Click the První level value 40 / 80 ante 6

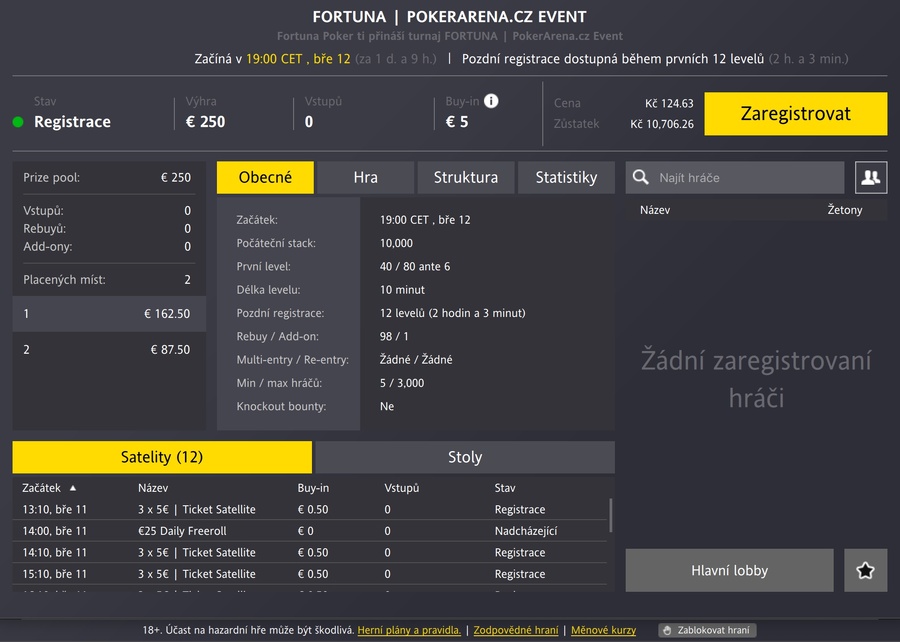(x=415, y=267)
